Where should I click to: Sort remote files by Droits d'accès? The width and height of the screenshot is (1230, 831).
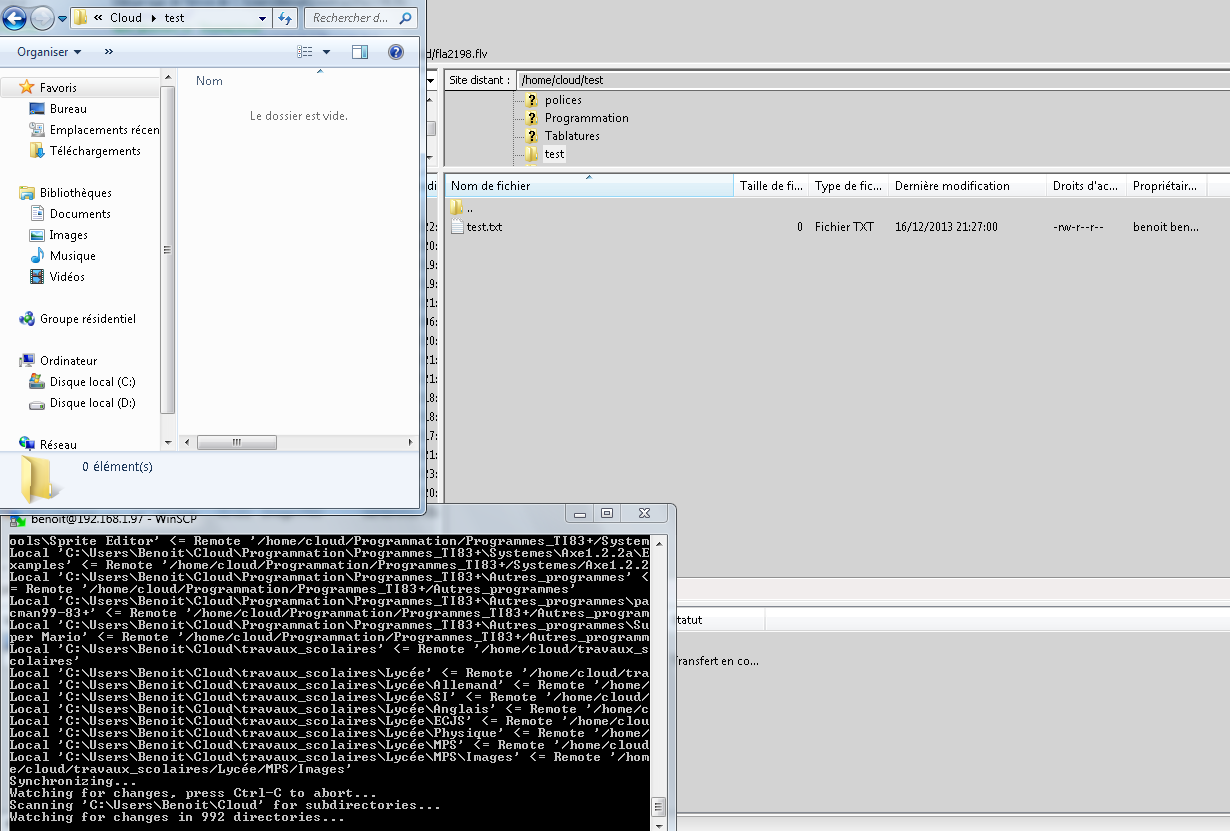[1086, 186]
